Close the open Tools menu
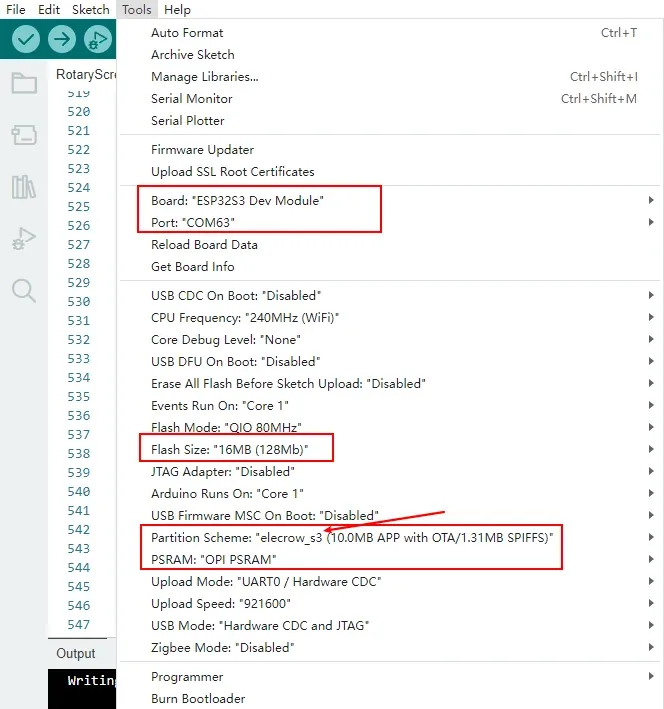The width and height of the screenshot is (664, 709). pyautogui.click(x=137, y=9)
